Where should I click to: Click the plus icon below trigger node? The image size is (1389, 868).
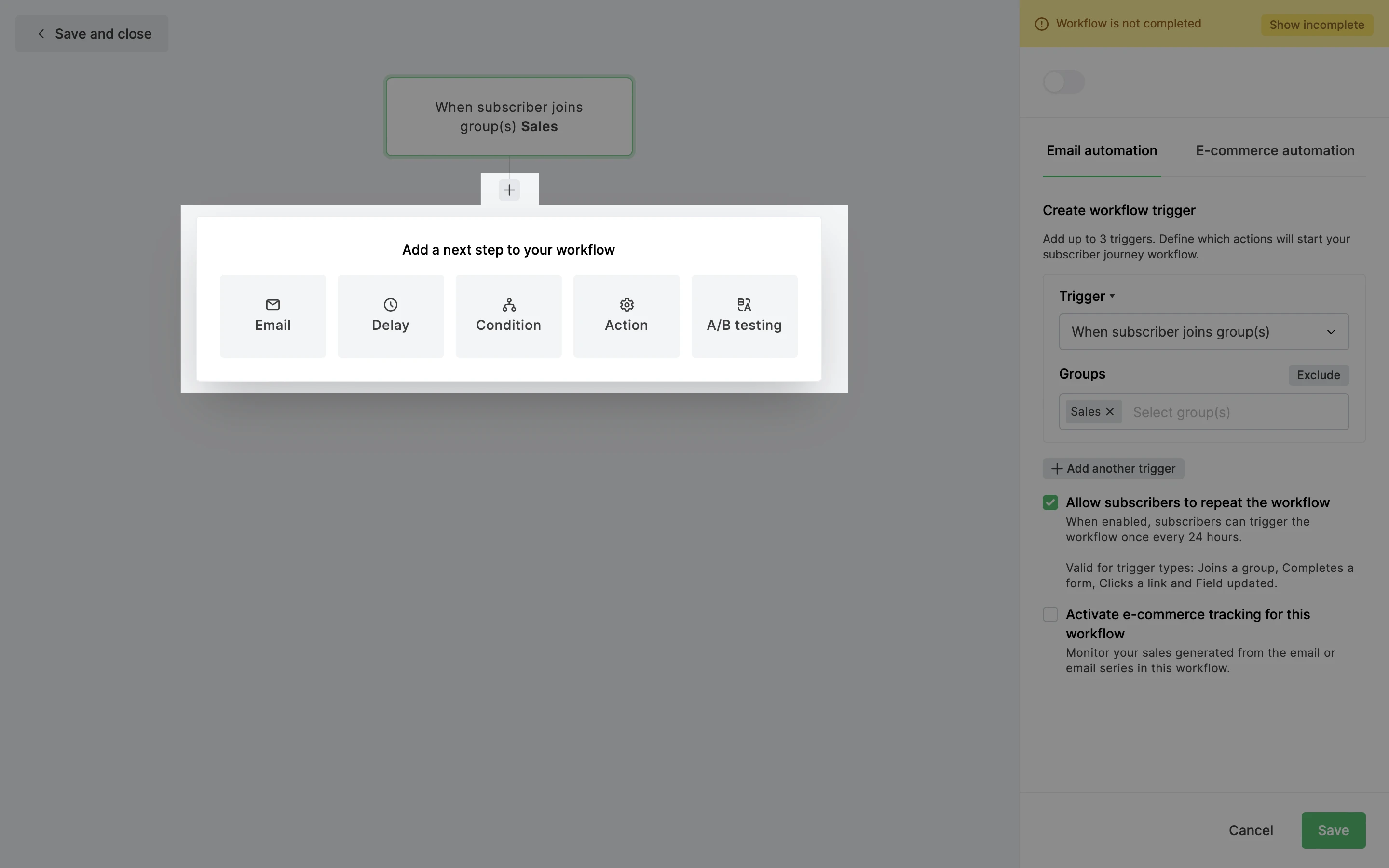point(509,190)
